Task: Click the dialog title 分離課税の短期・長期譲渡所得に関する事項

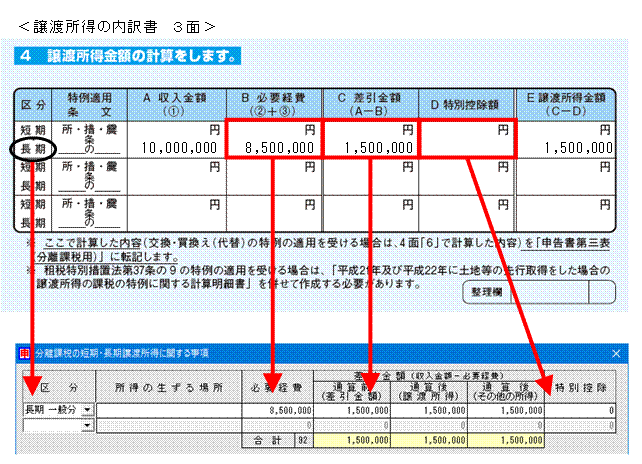Action: click(x=122, y=353)
